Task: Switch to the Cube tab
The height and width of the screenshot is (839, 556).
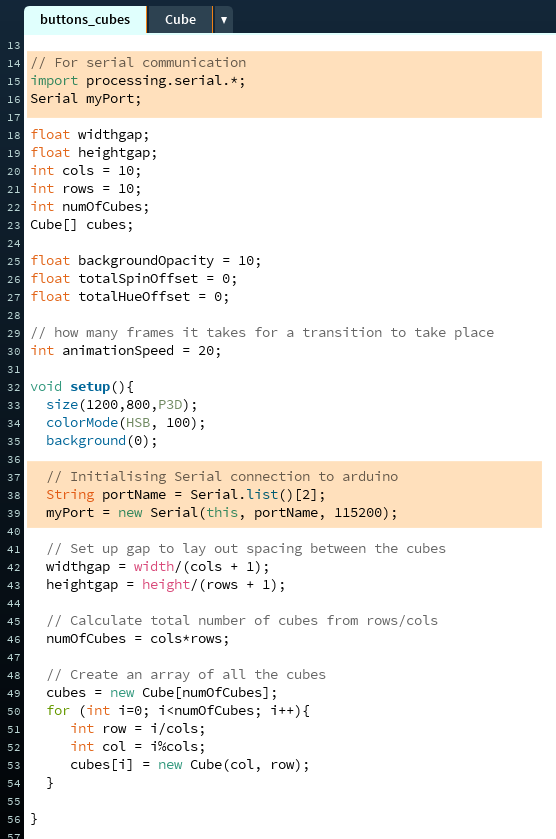Action: click(180, 19)
